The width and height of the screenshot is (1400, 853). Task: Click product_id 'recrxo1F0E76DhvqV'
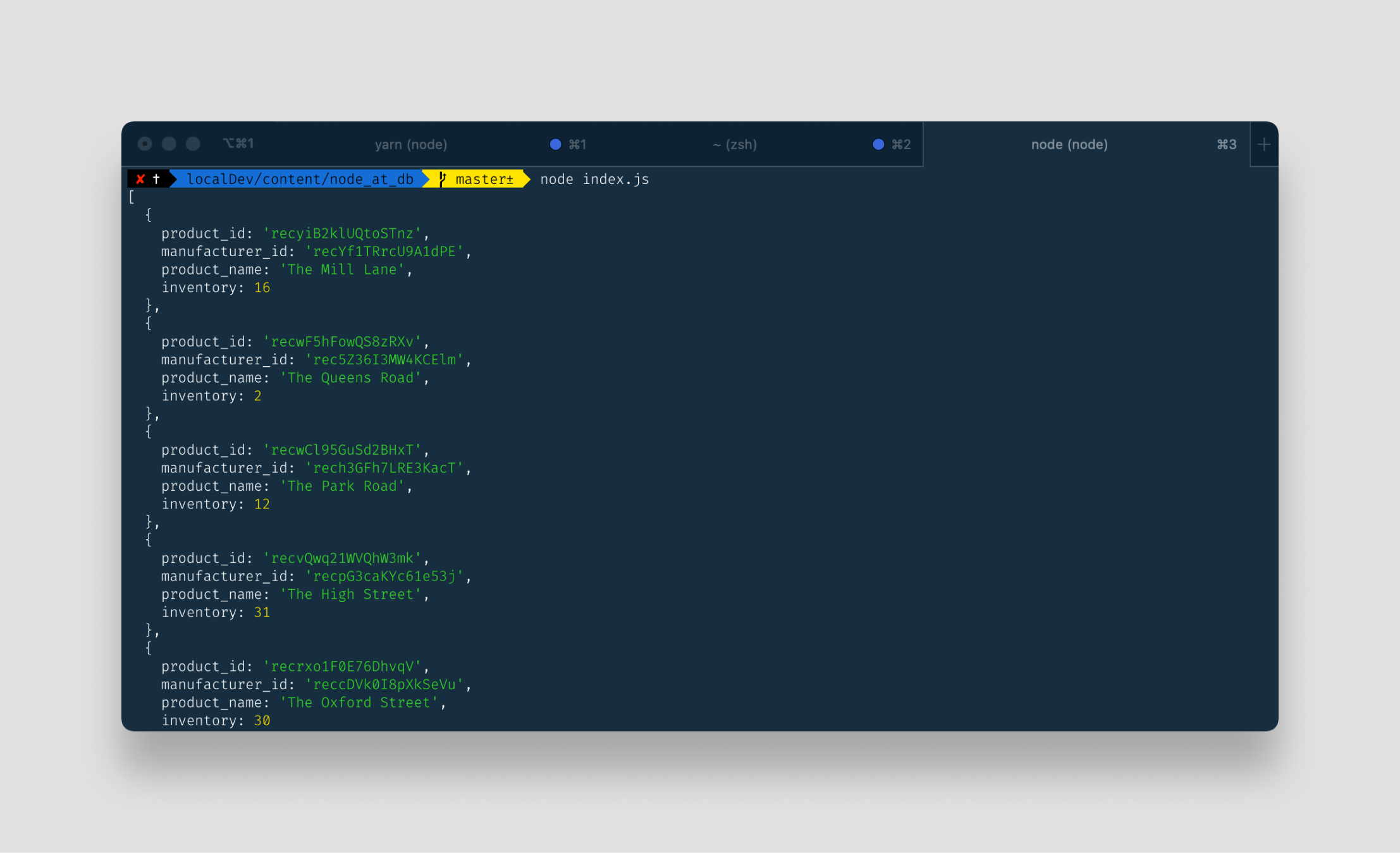(x=342, y=666)
